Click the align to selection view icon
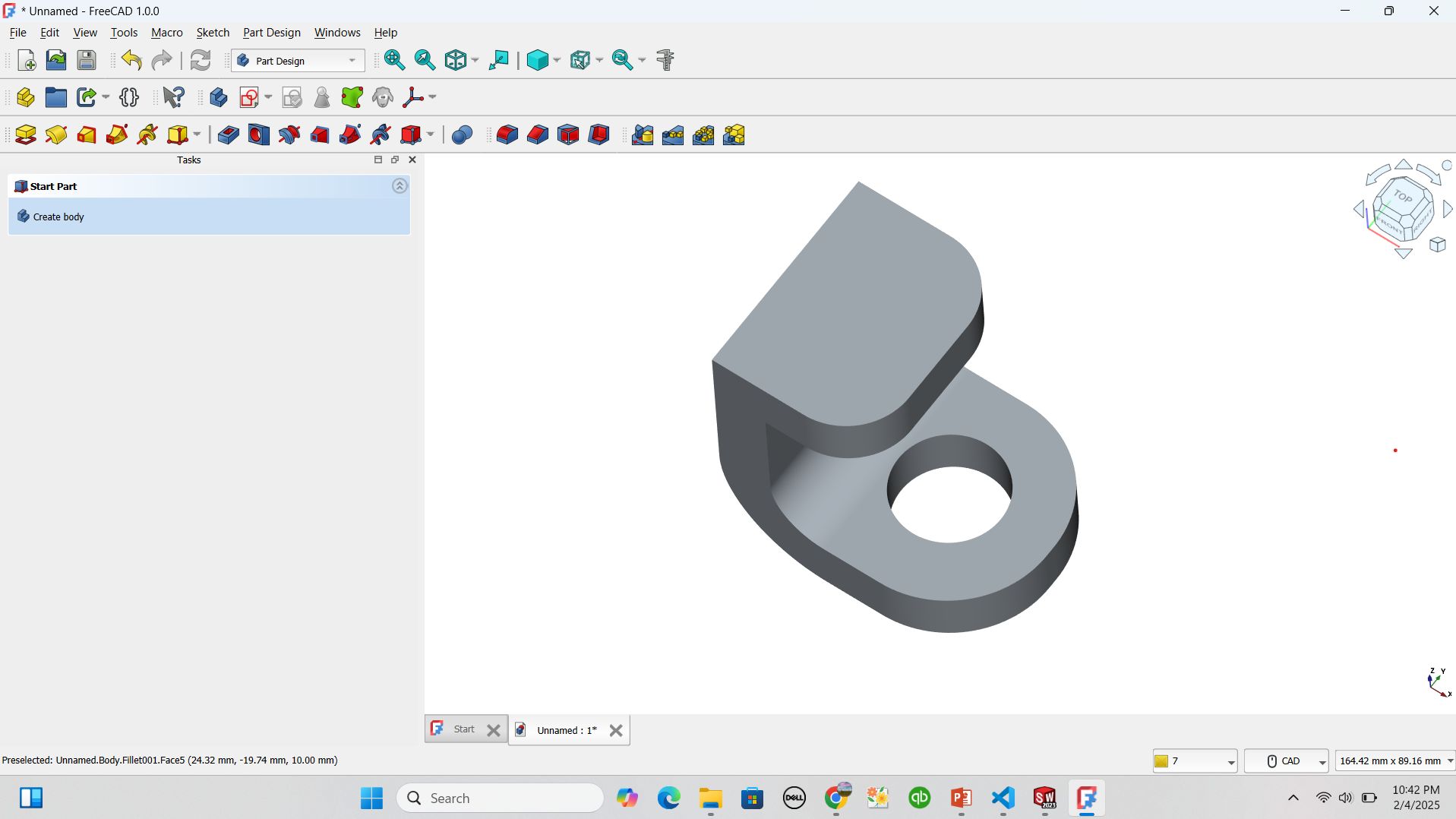The height and width of the screenshot is (819, 1456). click(x=498, y=60)
